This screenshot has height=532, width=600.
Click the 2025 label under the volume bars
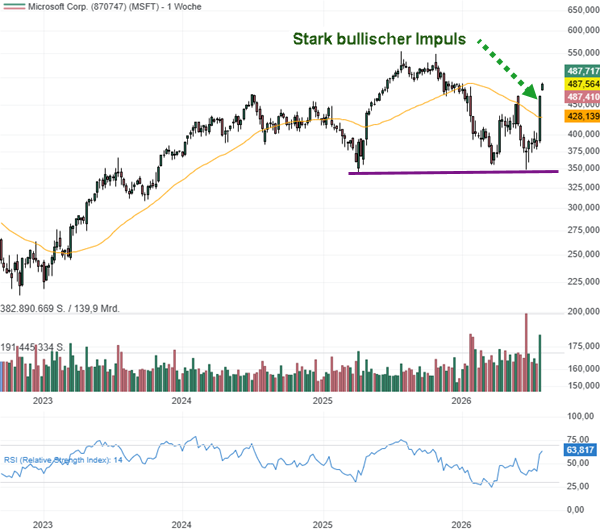pos(323,401)
